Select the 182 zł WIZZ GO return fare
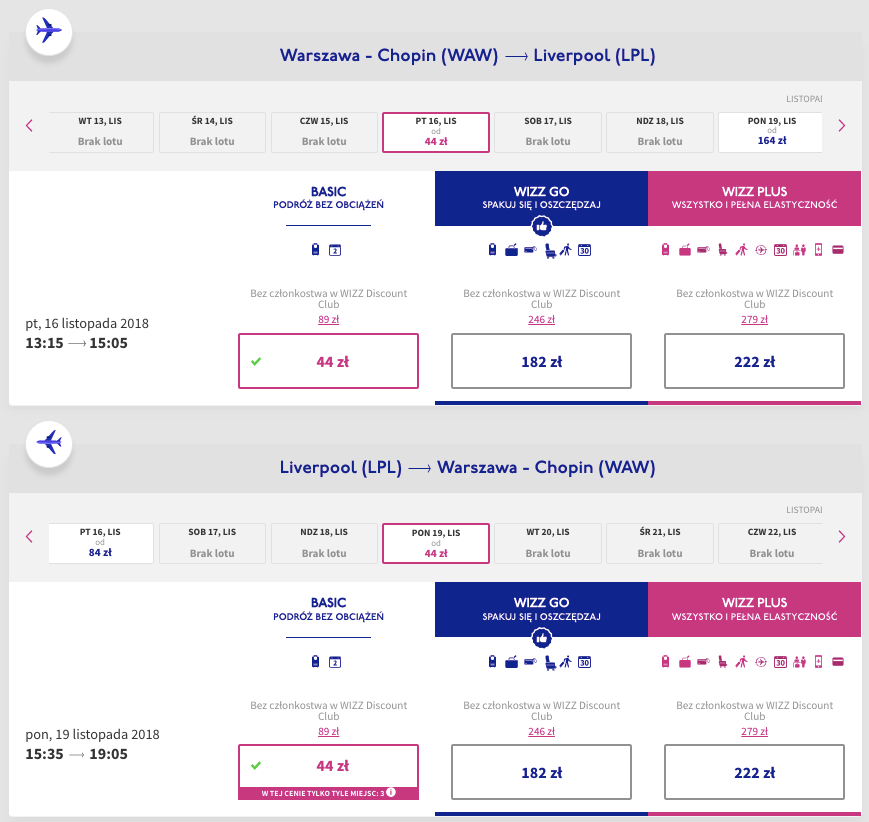Image resolution: width=869 pixels, height=822 pixels. coord(541,772)
